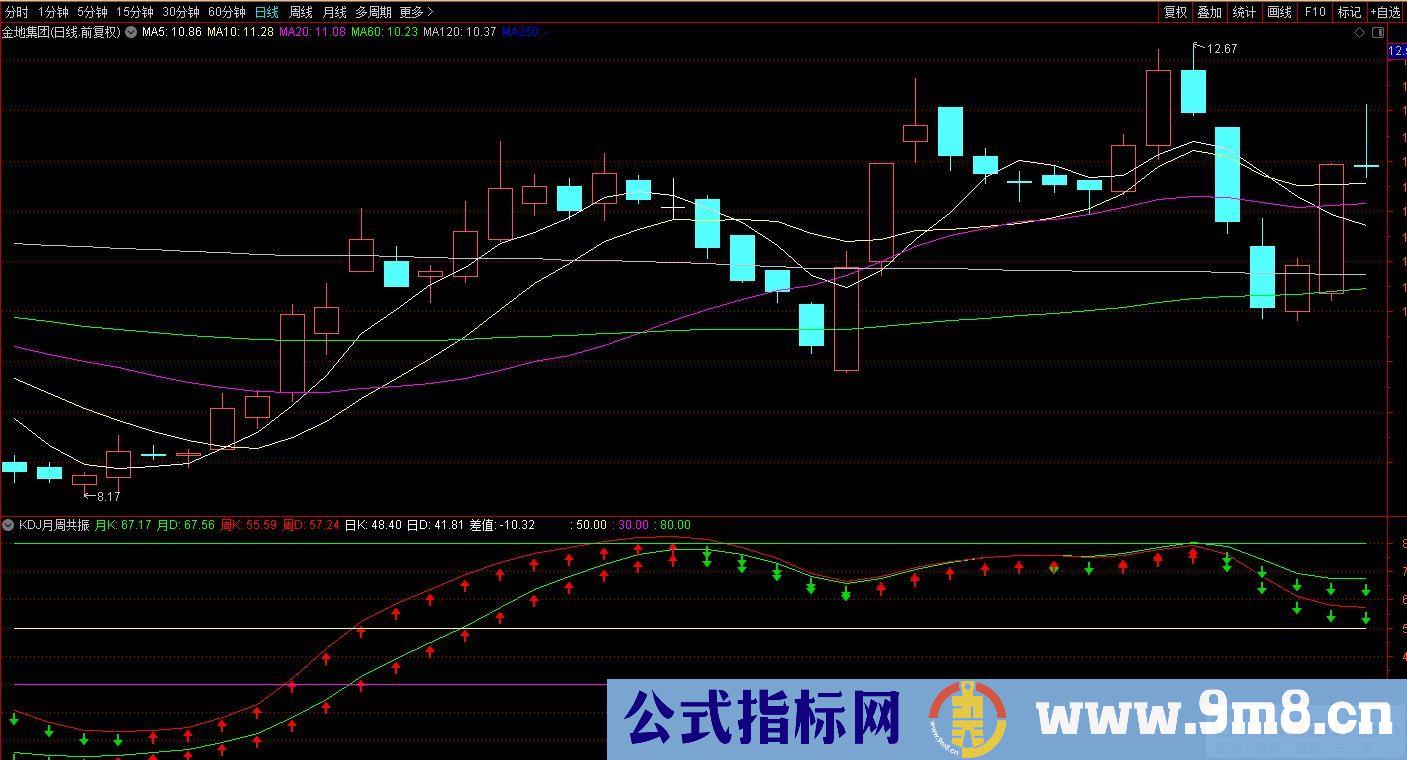Select the 5分钟 period tab
Screen dimensions: 1407x760
click(92, 12)
